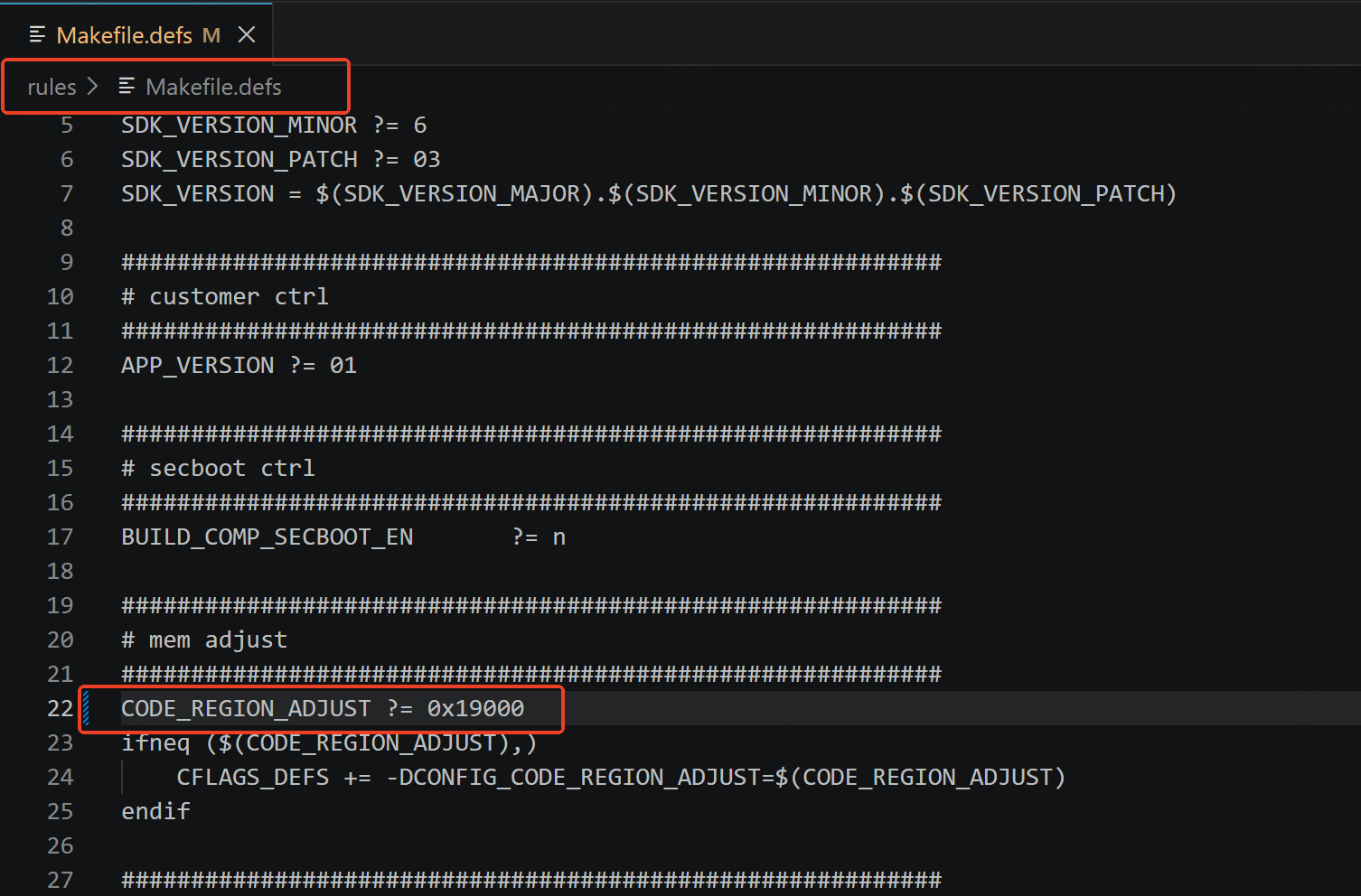Click the '# customer ctrl' comment
Screen dimensions: 1361x896
[x=225, y=296]
